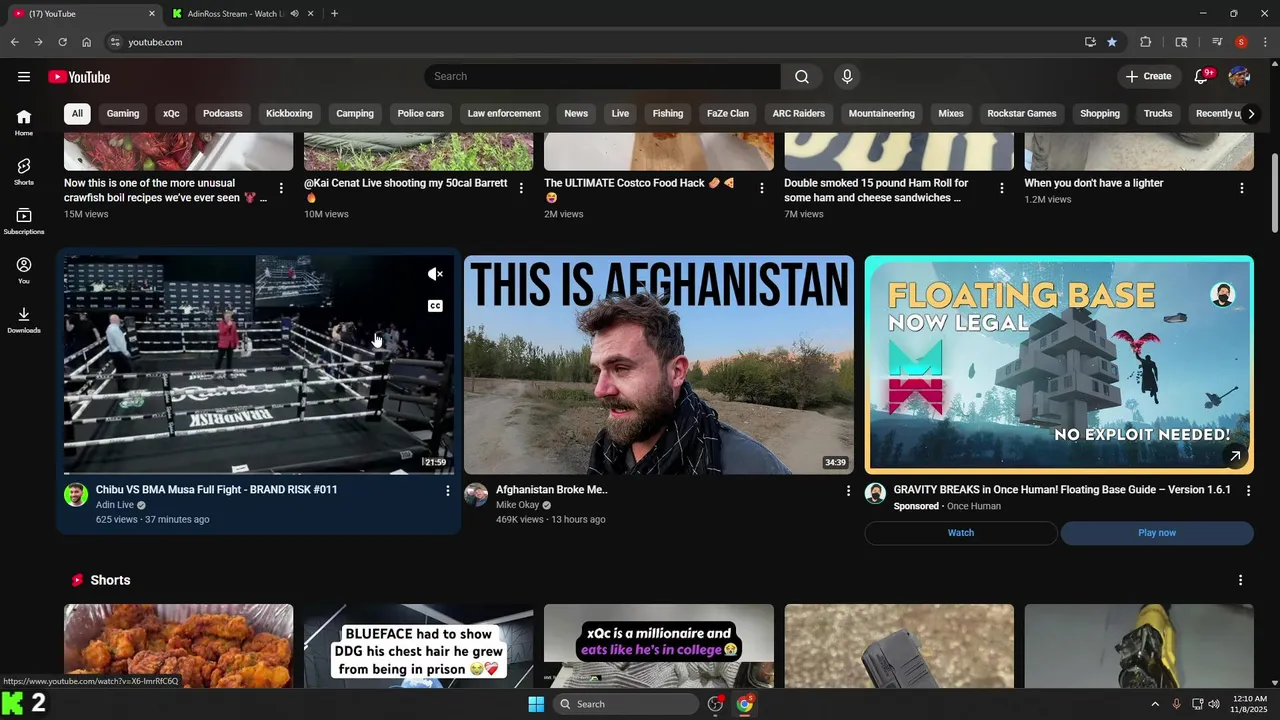Open options for Chibu VS BMA Musa video
The height and width of the screenshot is (720, 1280).
(x=448, y=491)
